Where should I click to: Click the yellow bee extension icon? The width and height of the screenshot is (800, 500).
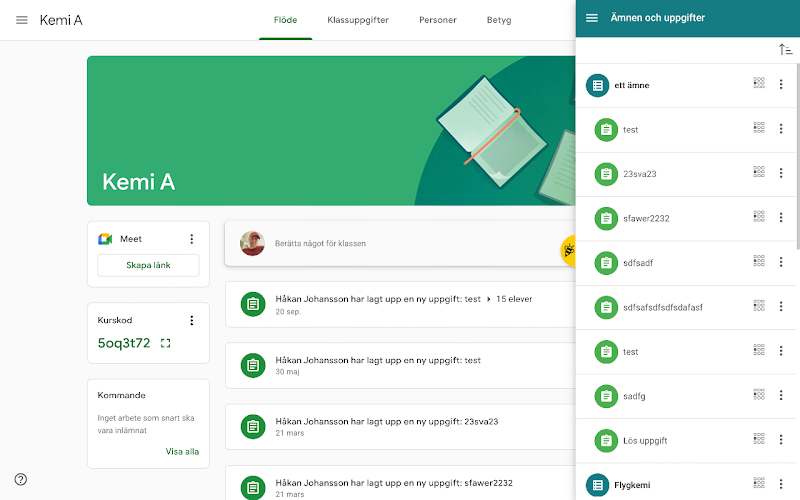click(x=568, y=251)
